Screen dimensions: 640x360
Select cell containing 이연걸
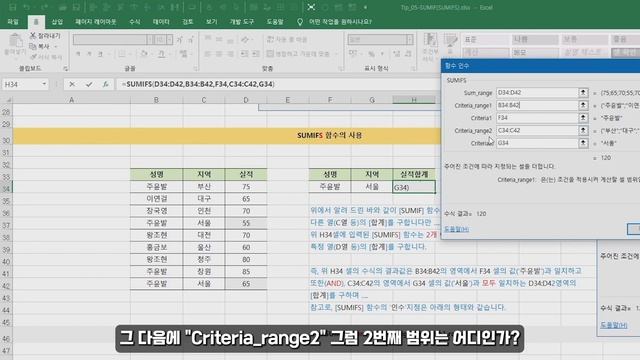(x=156, y=199)
